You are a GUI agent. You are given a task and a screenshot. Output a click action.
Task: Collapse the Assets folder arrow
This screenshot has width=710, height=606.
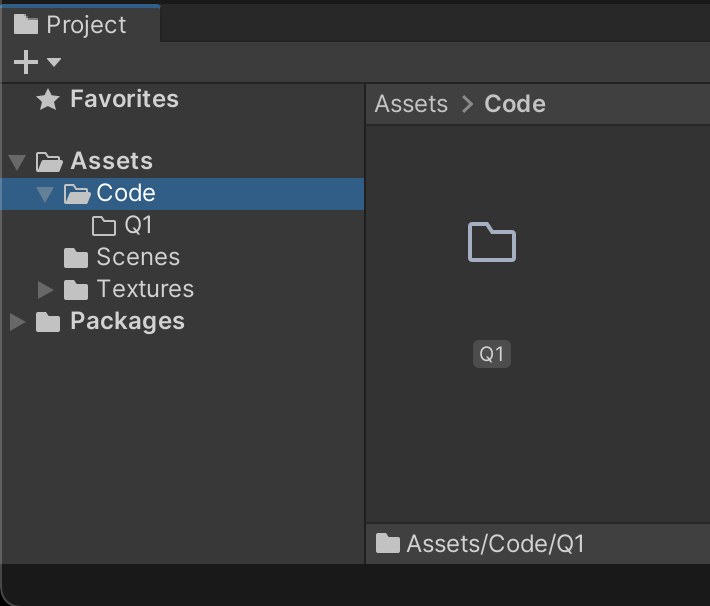coord(17,161)
